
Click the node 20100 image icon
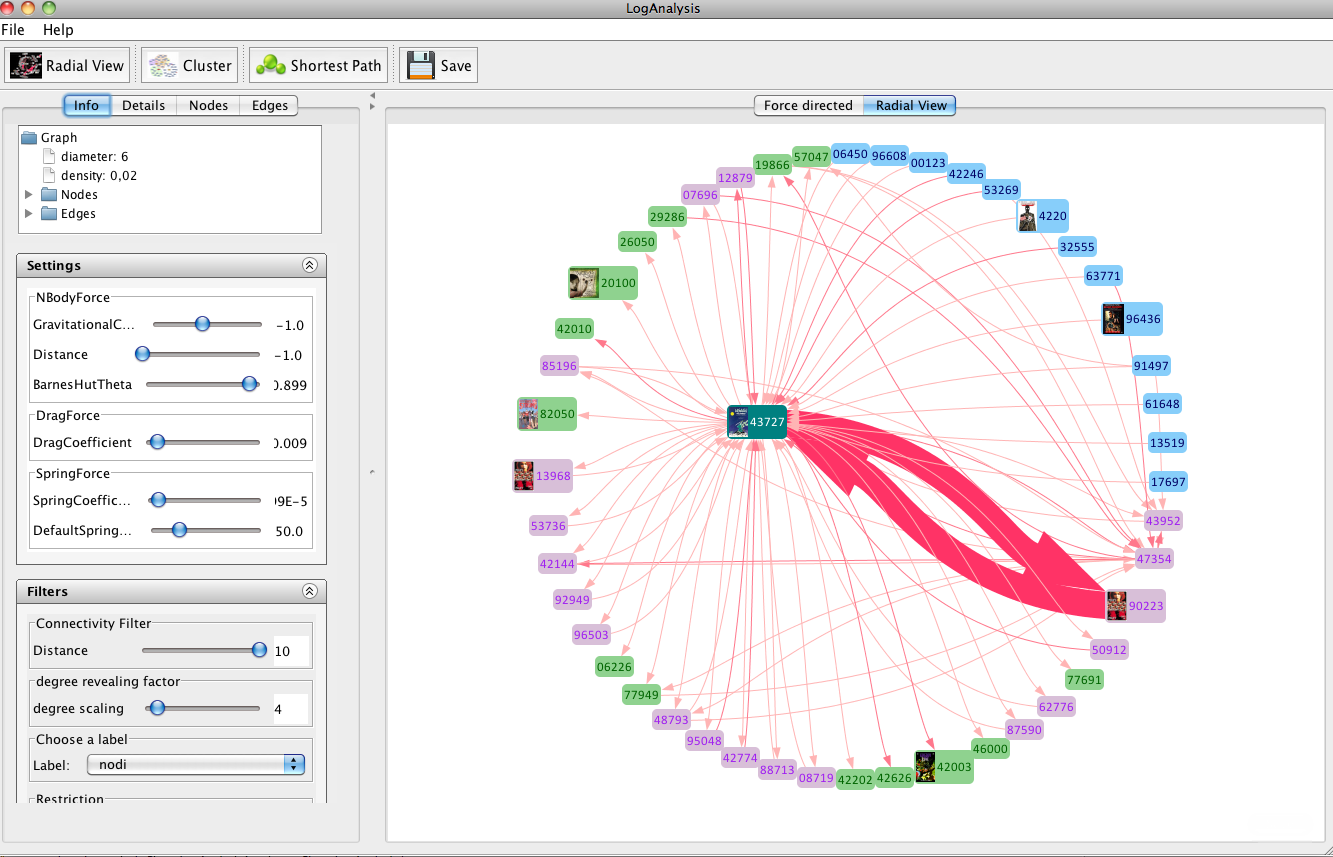point(583,283)
